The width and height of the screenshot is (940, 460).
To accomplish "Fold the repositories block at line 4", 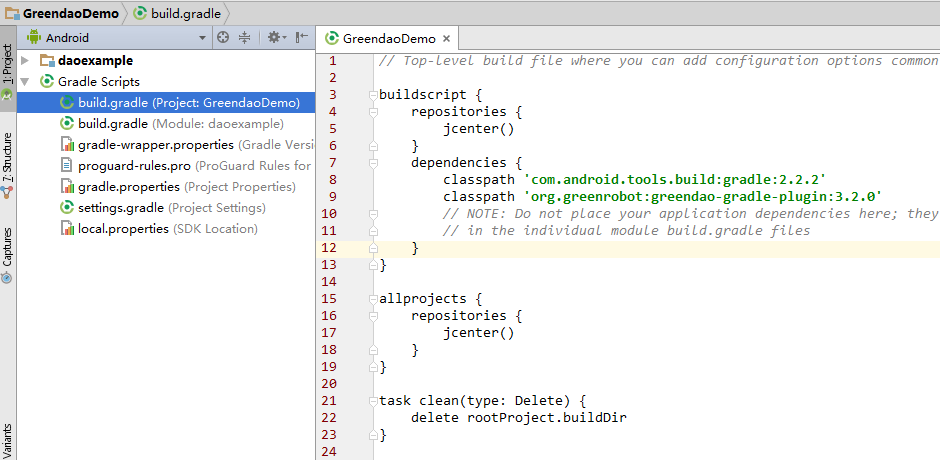I will point(373,112).
